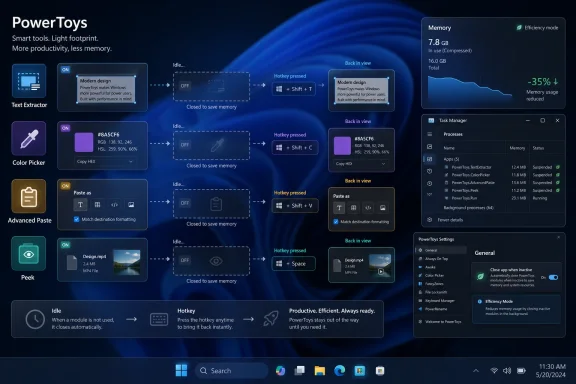Toggle the OFF badge in the idle clipboard box
The height and width of the screenshot is (384, 576).
pyautogui.click(x=185, y=203)
